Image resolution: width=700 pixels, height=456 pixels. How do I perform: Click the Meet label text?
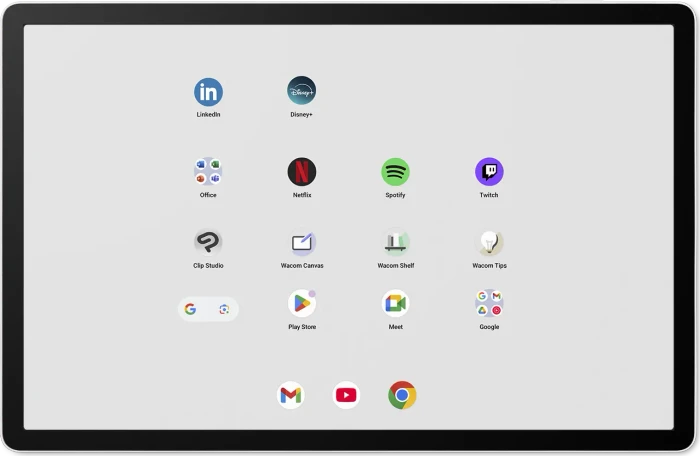coord(396,327)
